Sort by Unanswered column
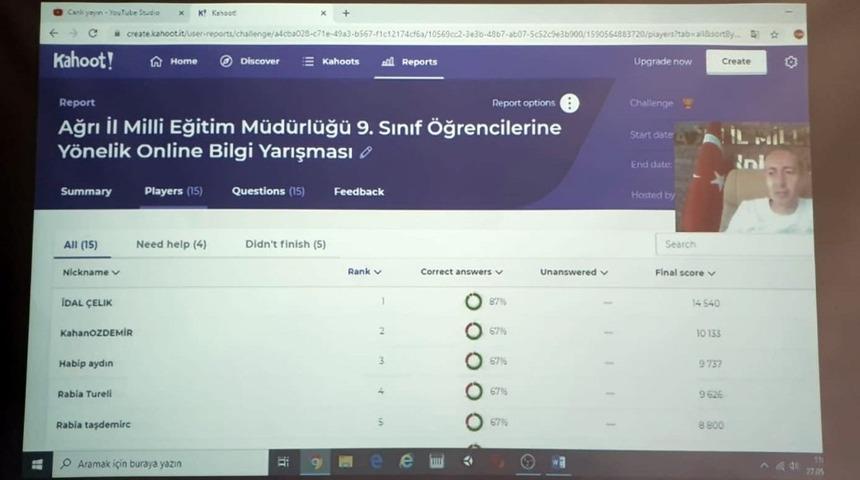This screenshot has height=480, width=860. click(x=574, y=272)
